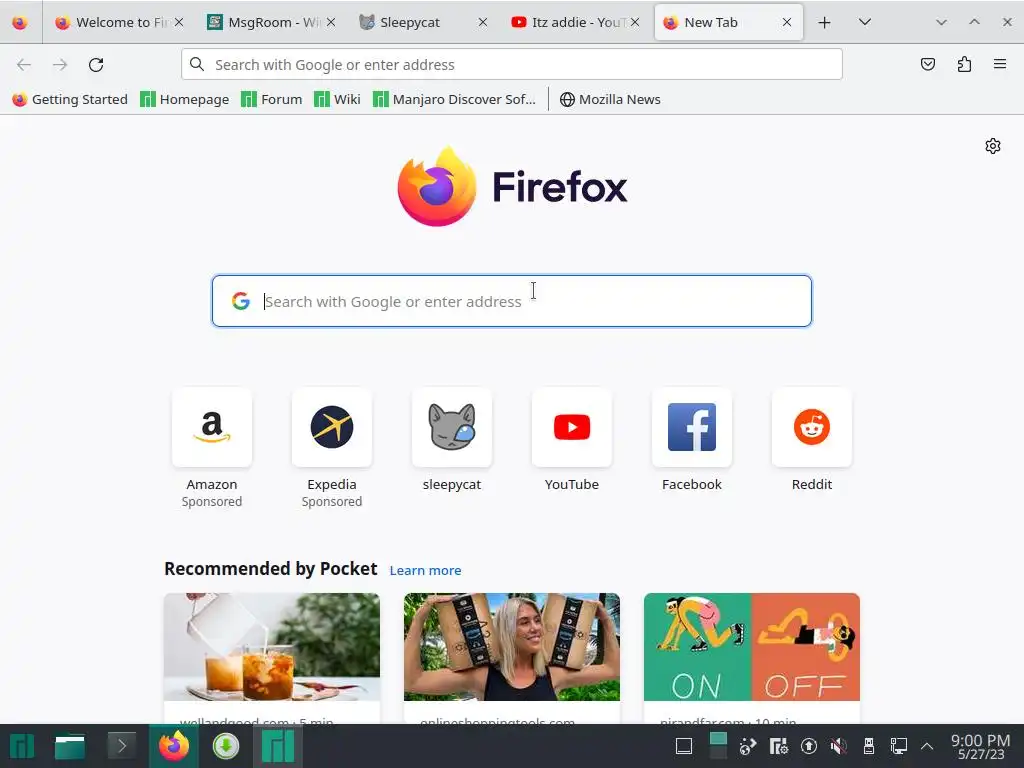Open Wiki bookmark

tap(337, 99)
